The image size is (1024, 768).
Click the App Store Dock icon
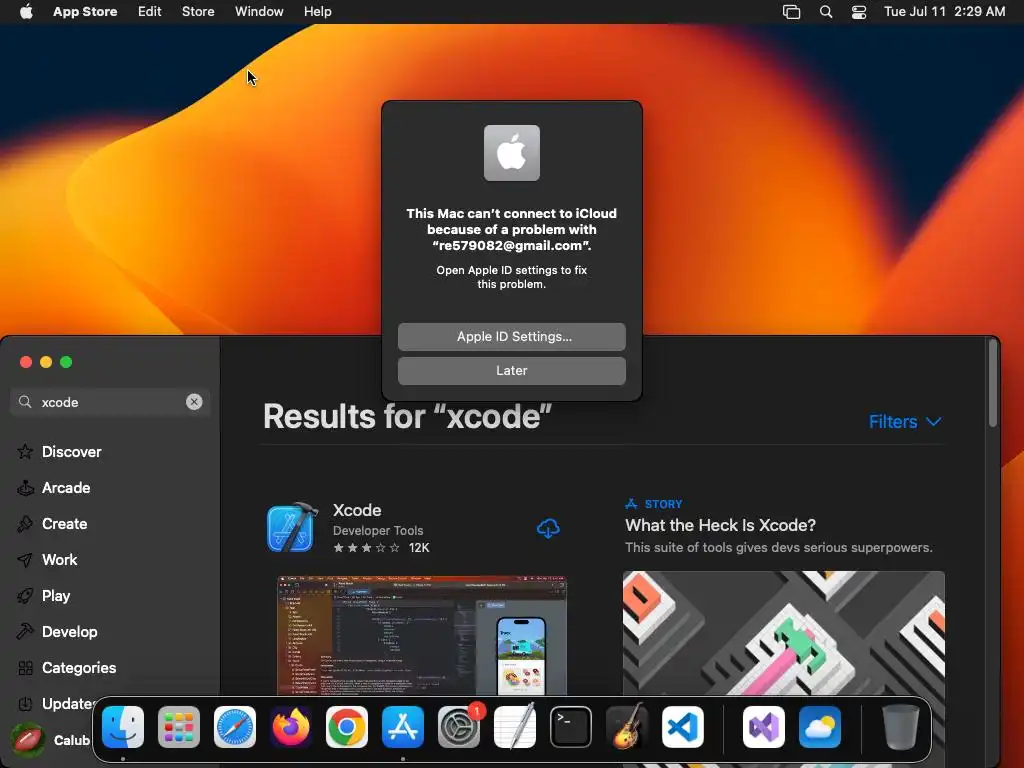403,727
